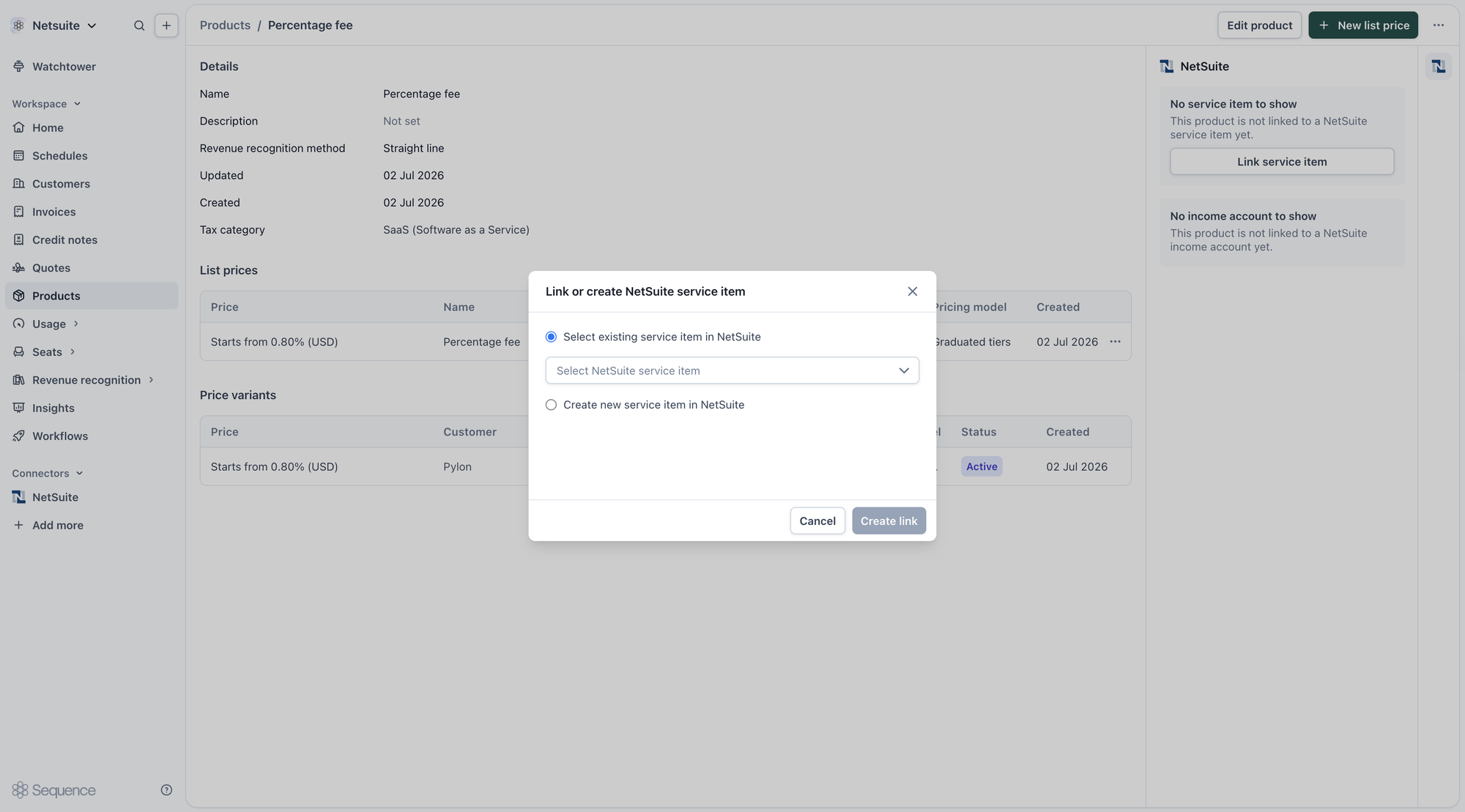Click New list price button
This screenshot has height=812, width=1465.
point(1363,26)
